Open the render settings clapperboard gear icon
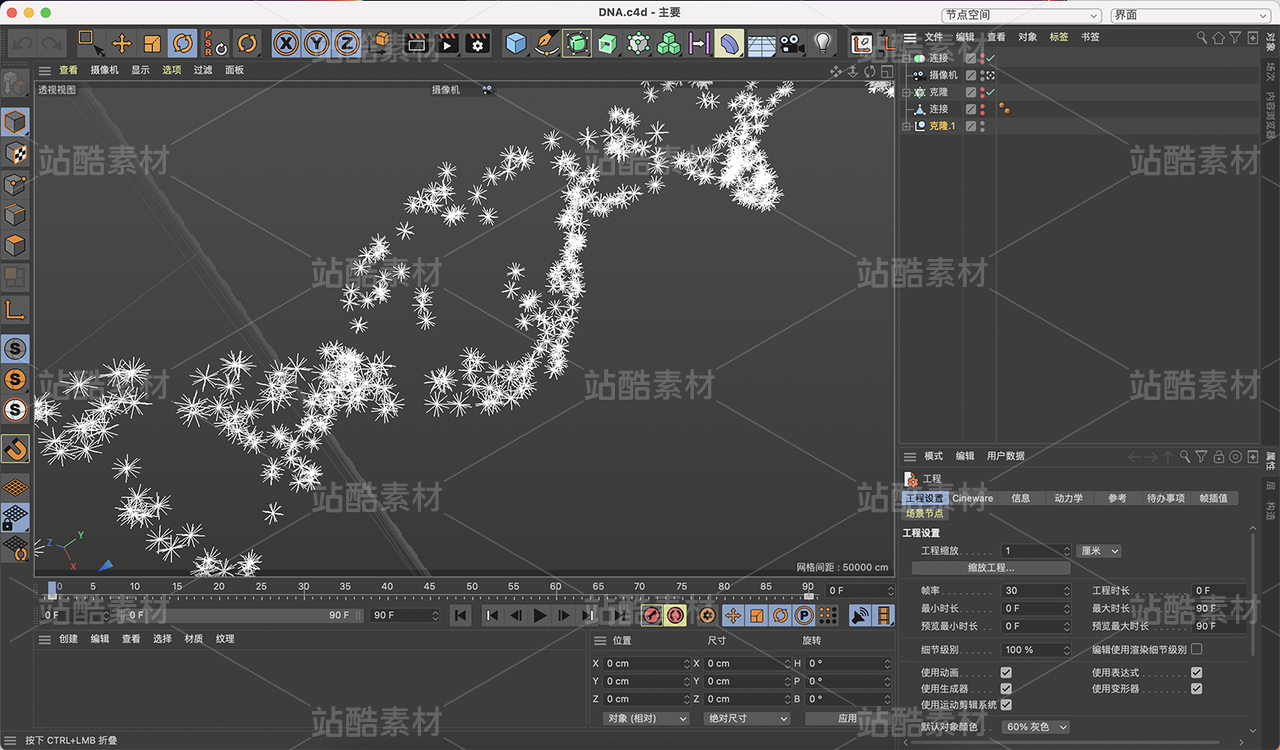 click(x=477, y=43)
